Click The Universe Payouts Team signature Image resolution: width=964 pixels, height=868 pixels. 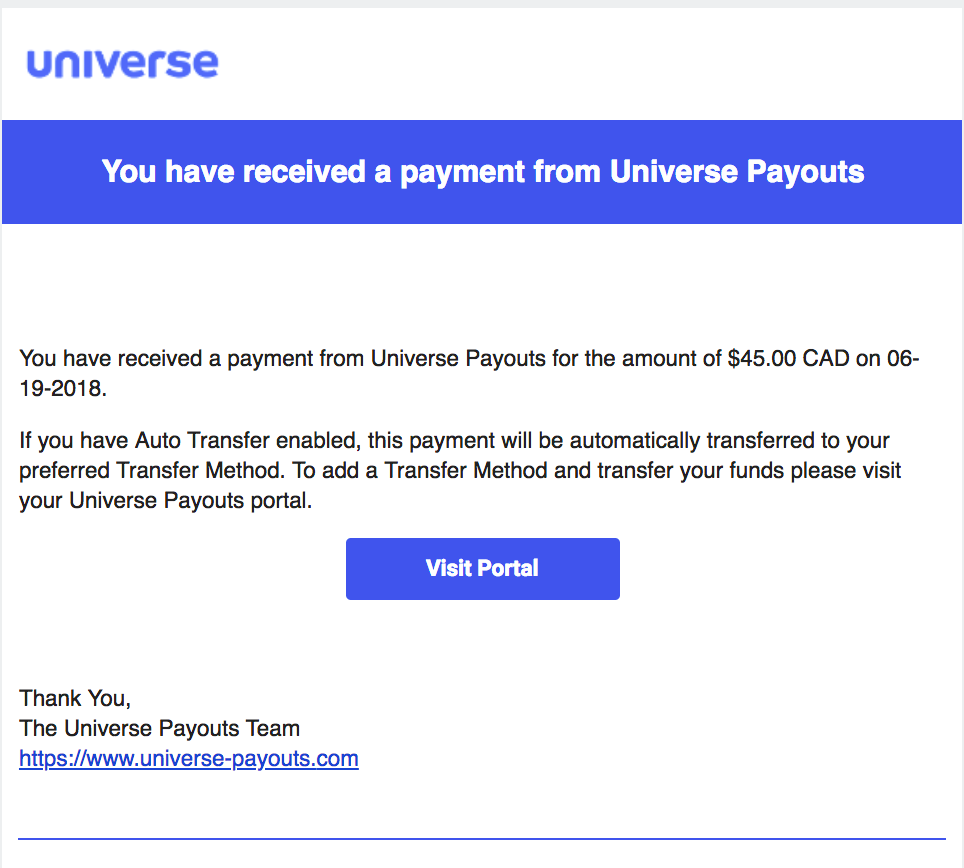159,728
